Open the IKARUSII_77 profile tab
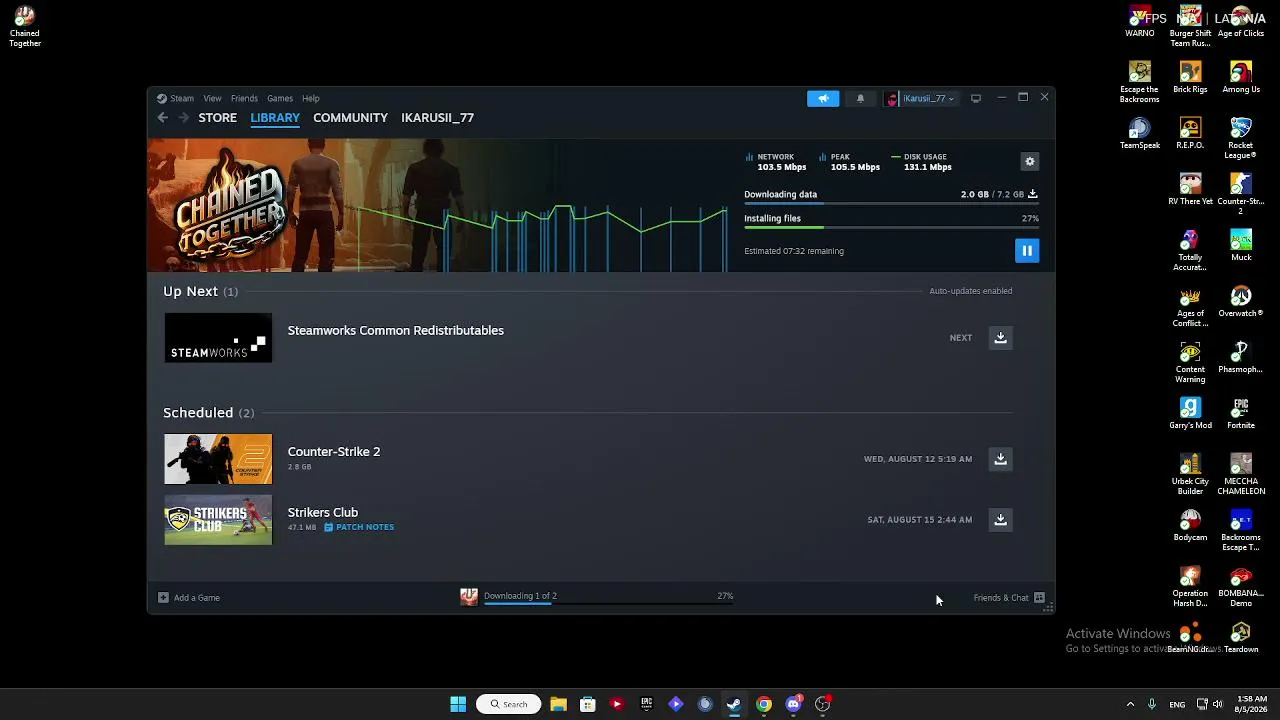Image resolution: width=1280 pixels, height=720 pixels. (437, 118)
